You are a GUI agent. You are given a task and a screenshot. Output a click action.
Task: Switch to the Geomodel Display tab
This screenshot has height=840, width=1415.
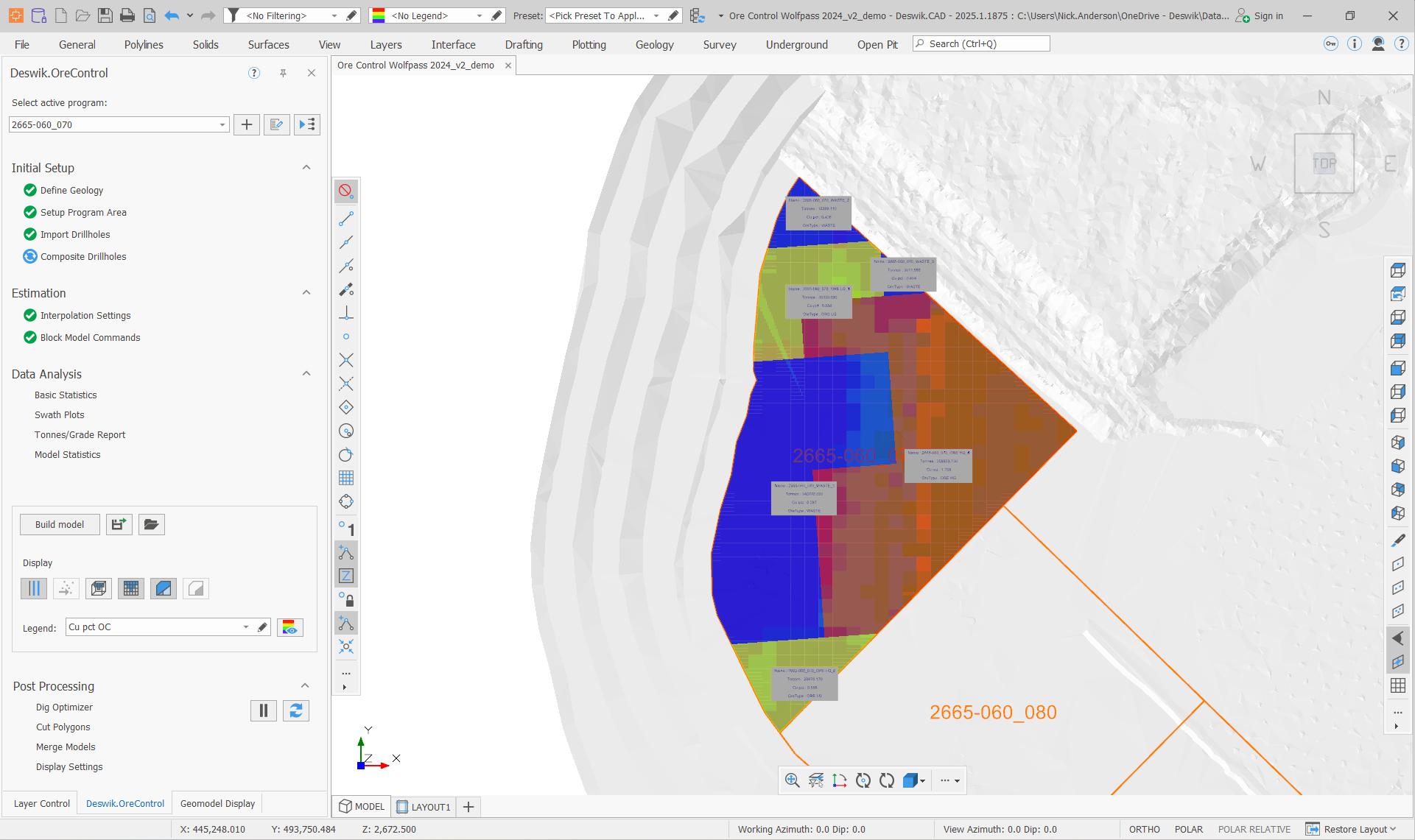coord(217,803)
